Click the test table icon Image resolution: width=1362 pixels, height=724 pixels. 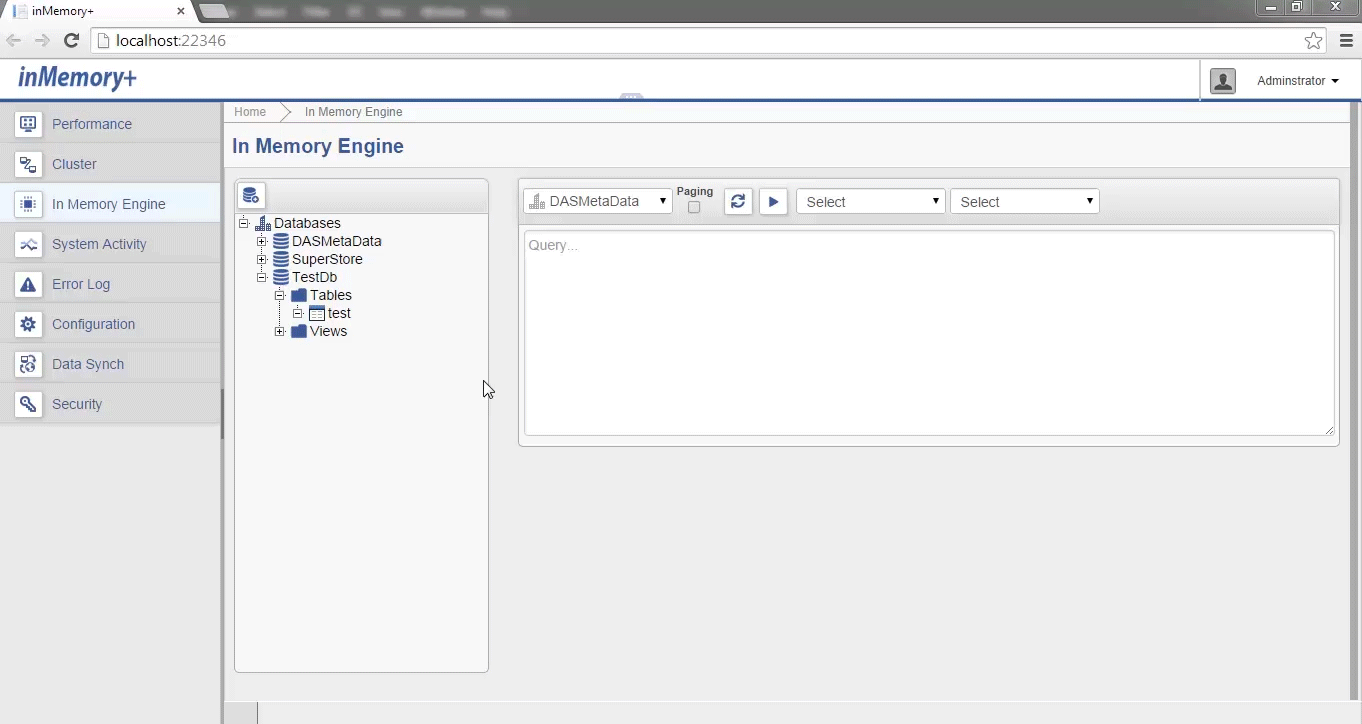coord(317,313)
